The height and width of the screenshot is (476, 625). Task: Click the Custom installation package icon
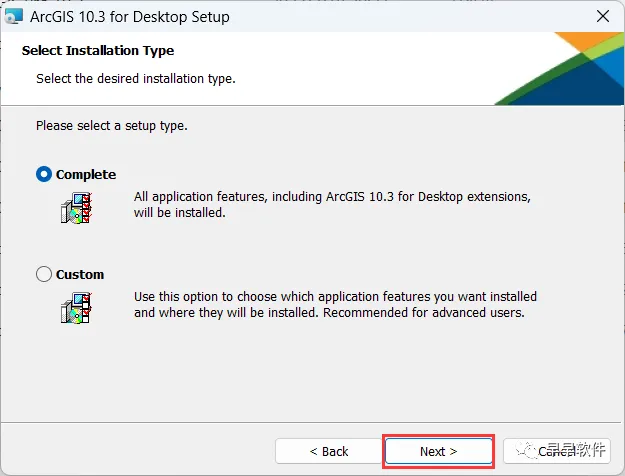(76, 306)
